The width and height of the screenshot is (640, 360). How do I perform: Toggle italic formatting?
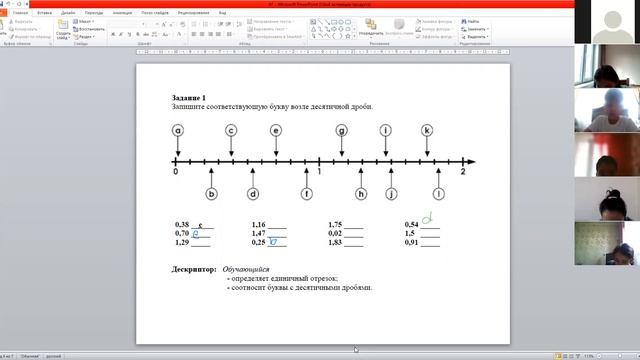pyautogui.click(x=121, y=35)
